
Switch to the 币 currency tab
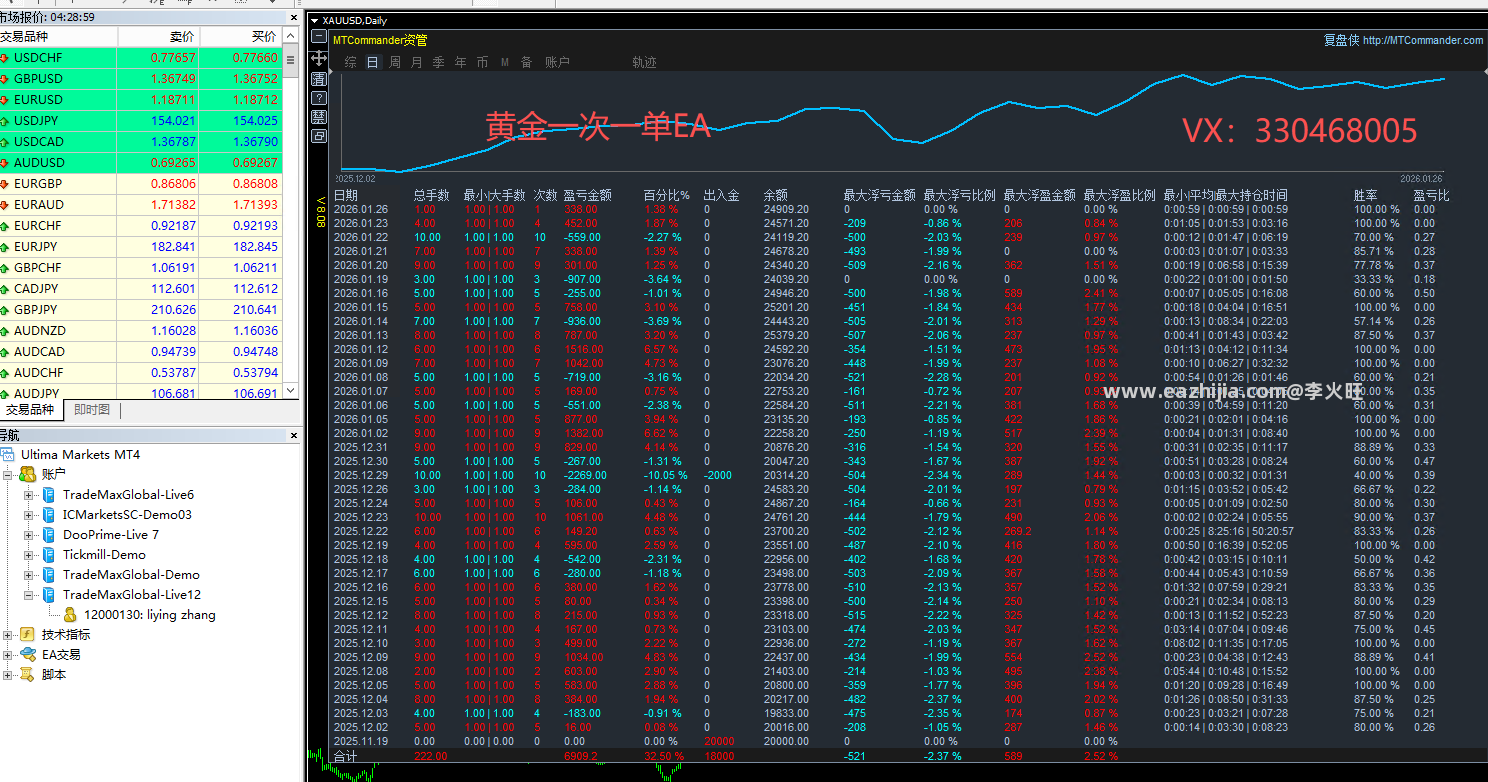[x=483, y=62]
